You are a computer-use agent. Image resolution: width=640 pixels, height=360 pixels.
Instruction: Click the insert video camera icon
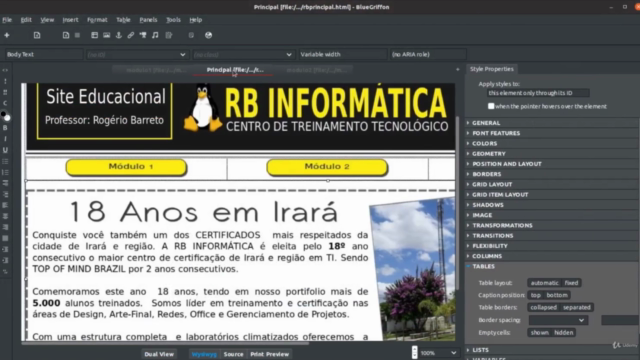tap(143, 36)
